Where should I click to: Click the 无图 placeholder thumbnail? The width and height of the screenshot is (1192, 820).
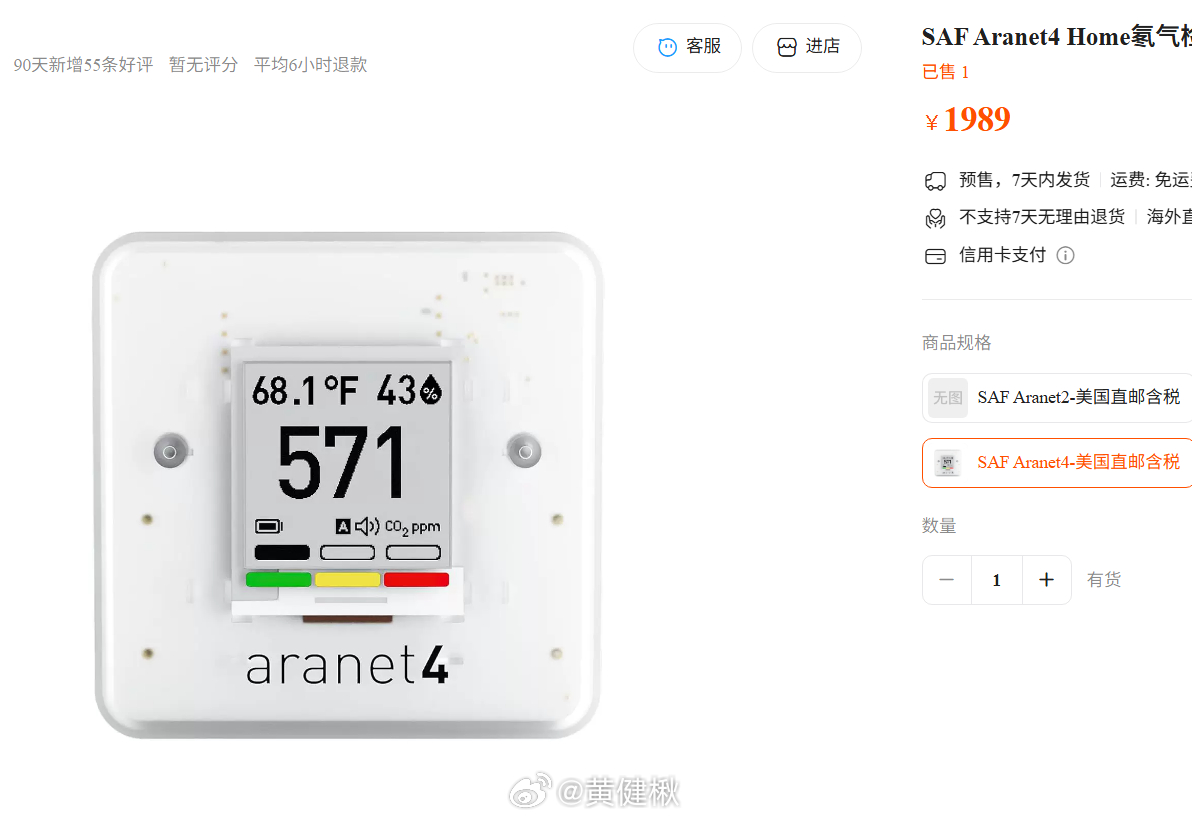point(948,397)
